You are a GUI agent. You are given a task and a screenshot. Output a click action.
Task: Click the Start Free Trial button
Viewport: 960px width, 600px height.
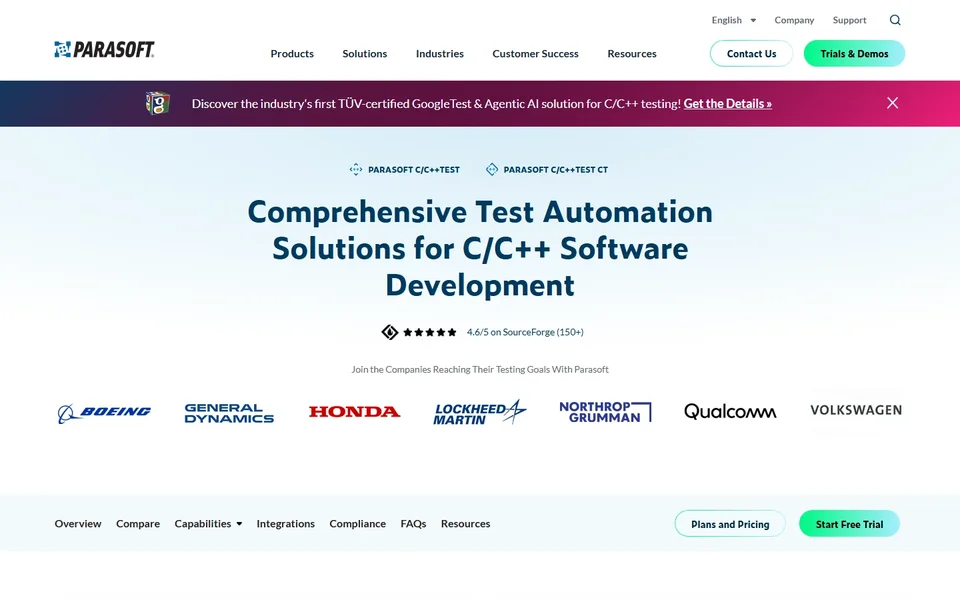coord(849,524)
